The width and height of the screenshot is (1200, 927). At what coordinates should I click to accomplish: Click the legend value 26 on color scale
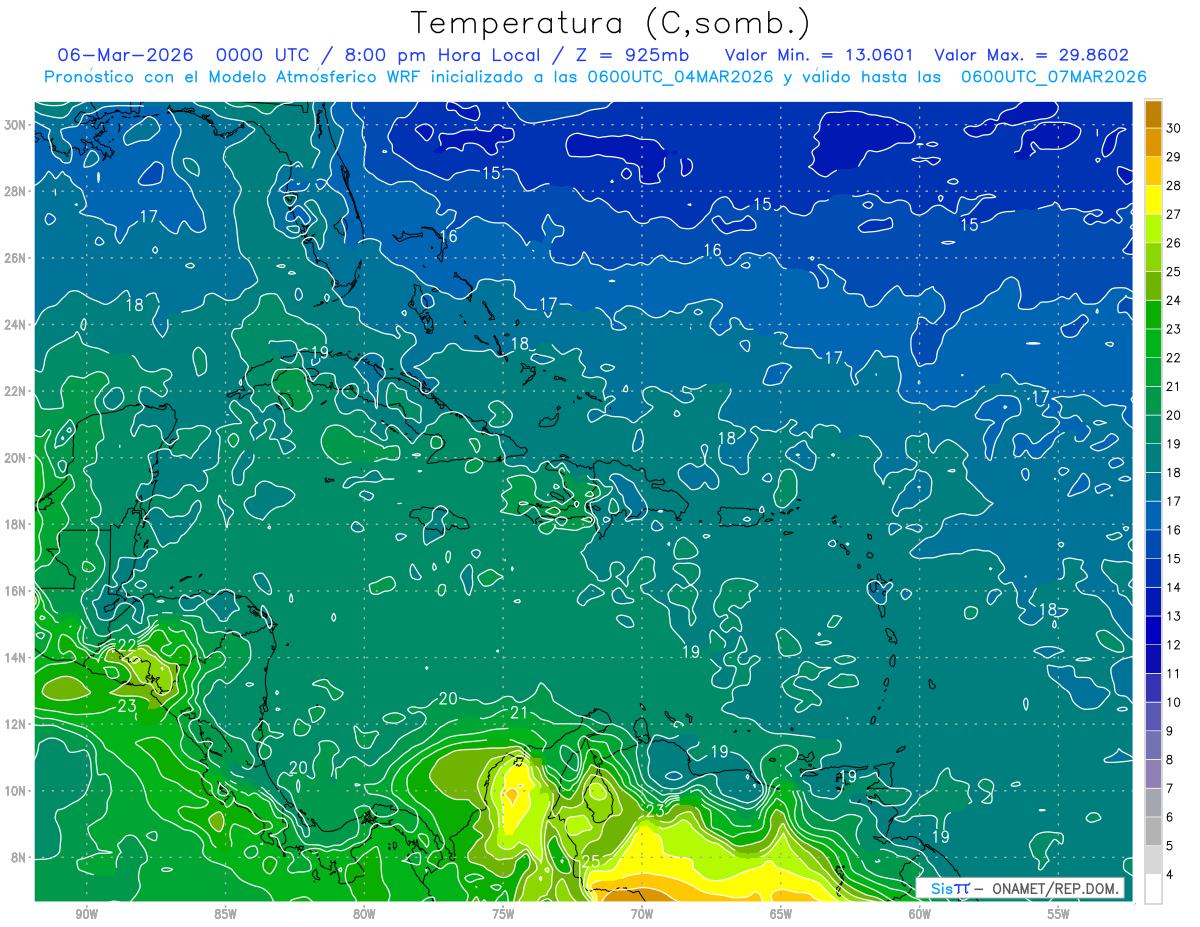(x=1174, y=242)
